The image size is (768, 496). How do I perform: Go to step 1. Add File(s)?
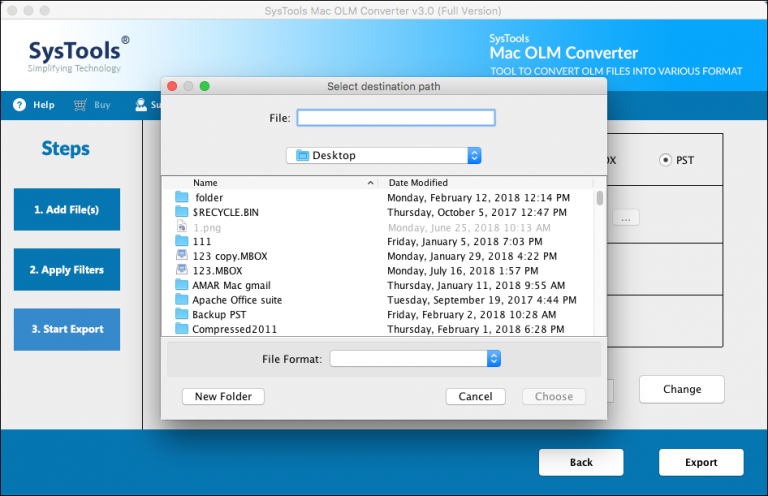[67, 210]
